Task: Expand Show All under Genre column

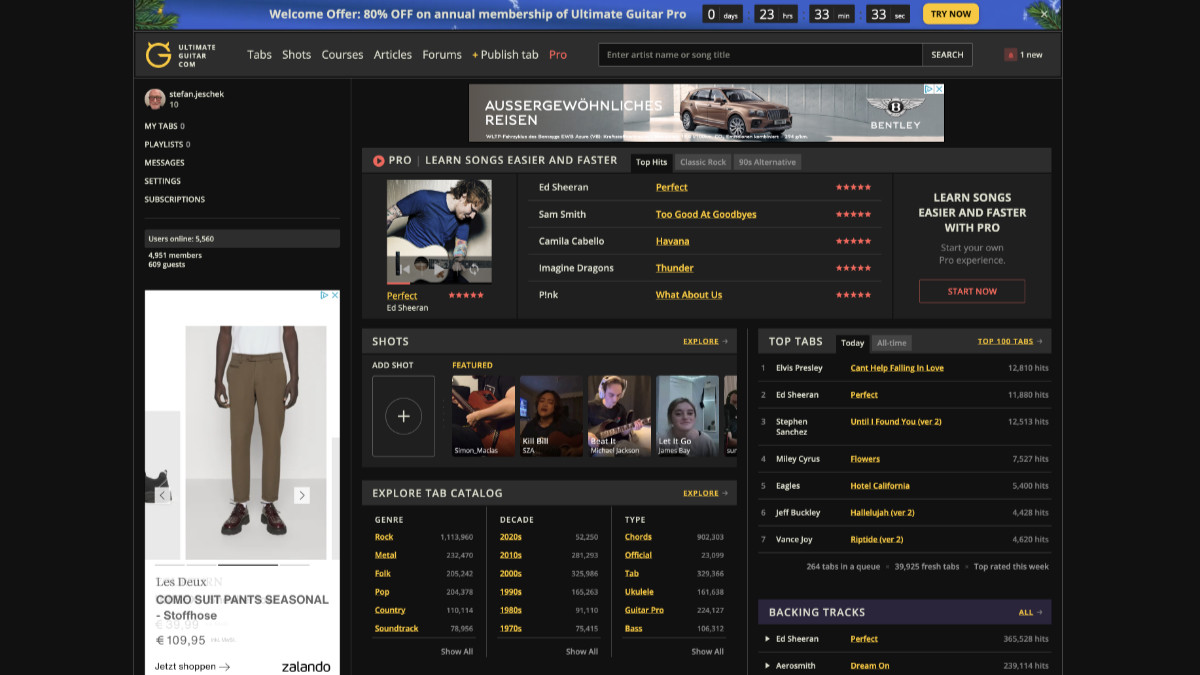Action: (x=457, y=652)
